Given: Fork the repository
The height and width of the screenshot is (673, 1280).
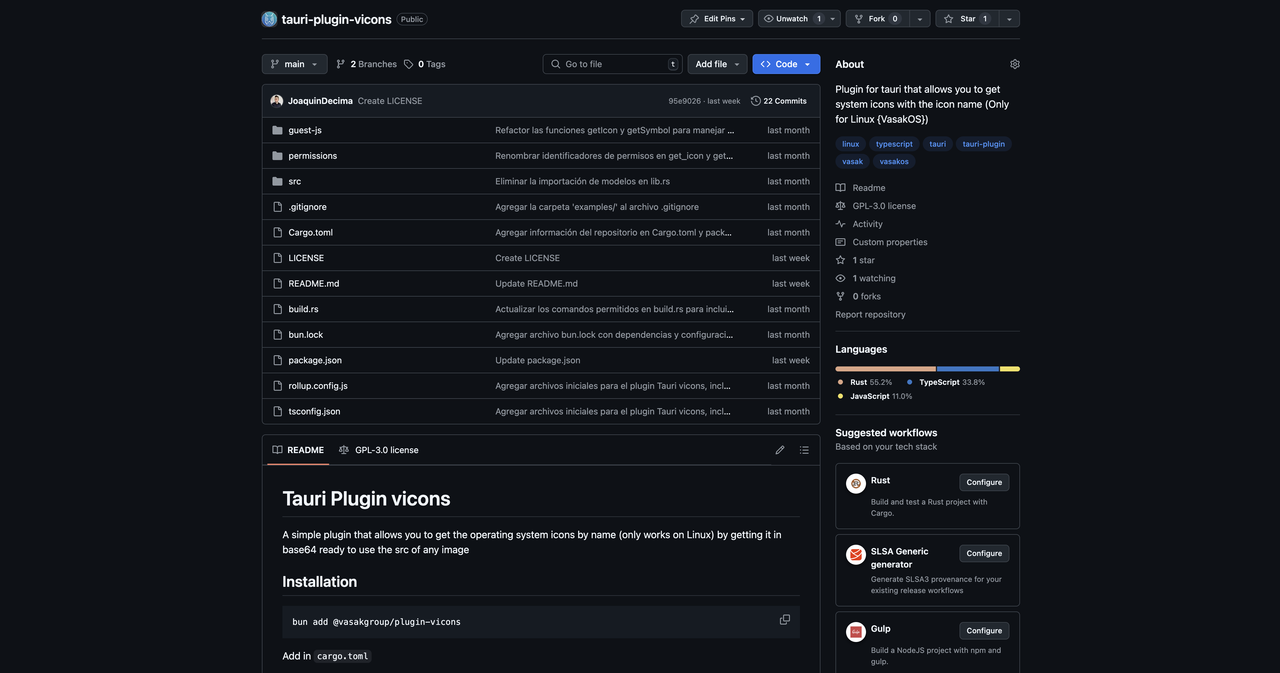Looking at the screenshot, I should pyautogui.click(x=876, y=19).
